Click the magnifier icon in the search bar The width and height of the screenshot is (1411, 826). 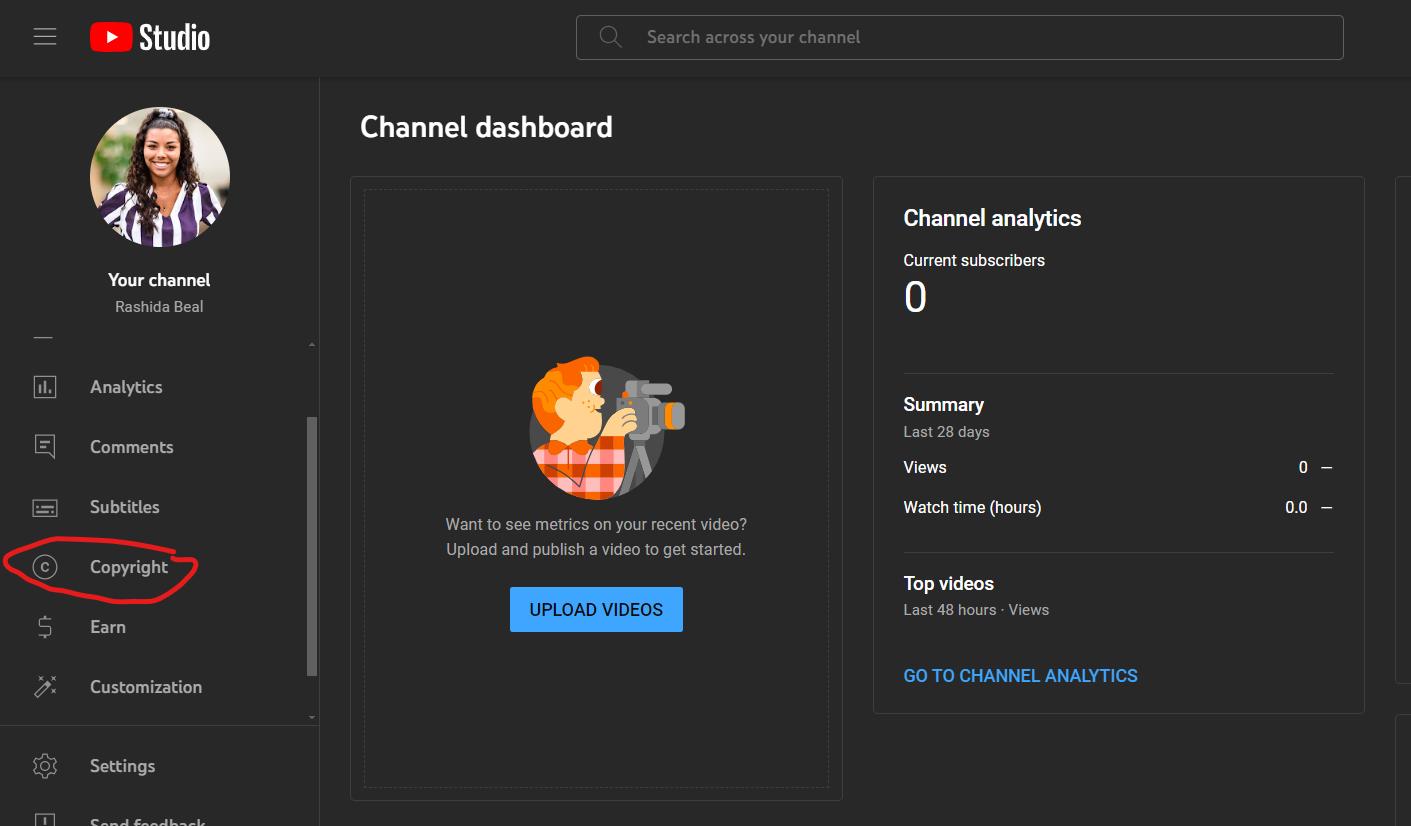coord(610,36)
